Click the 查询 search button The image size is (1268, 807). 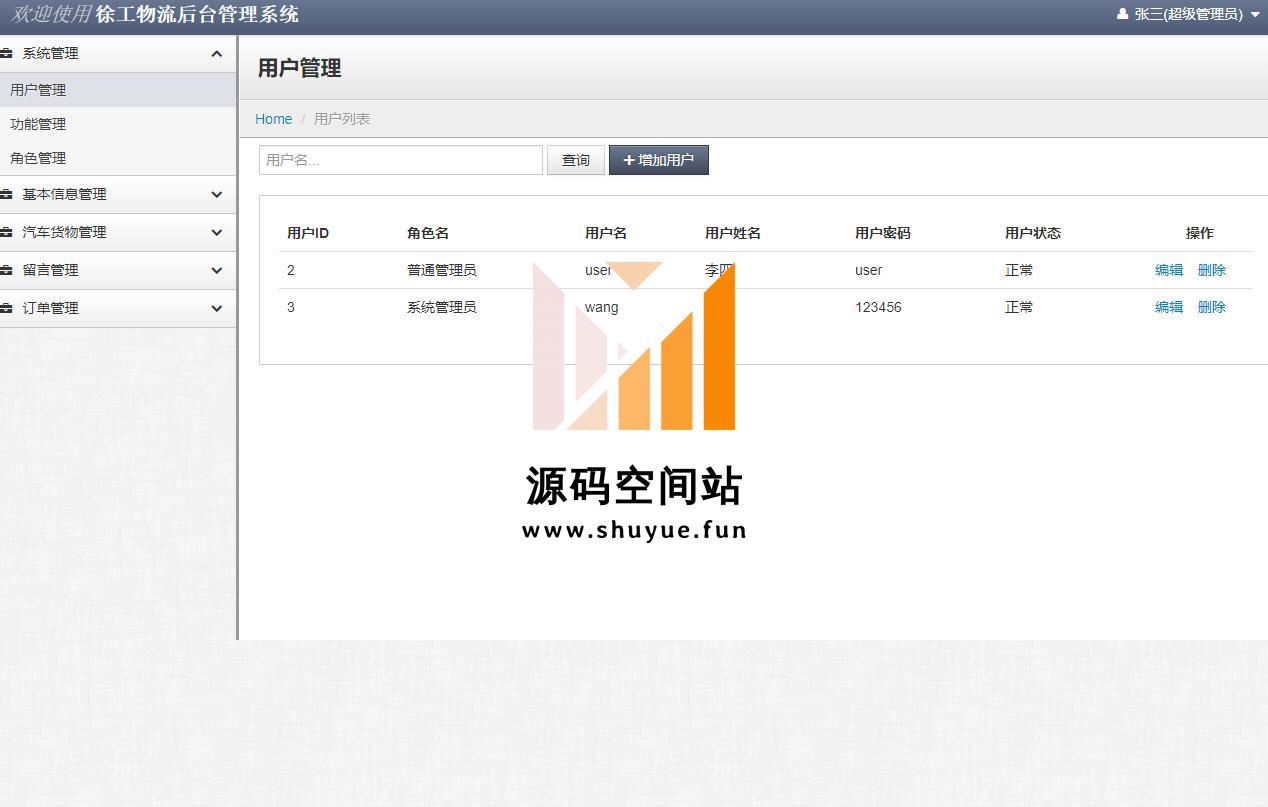pos(576,160)
